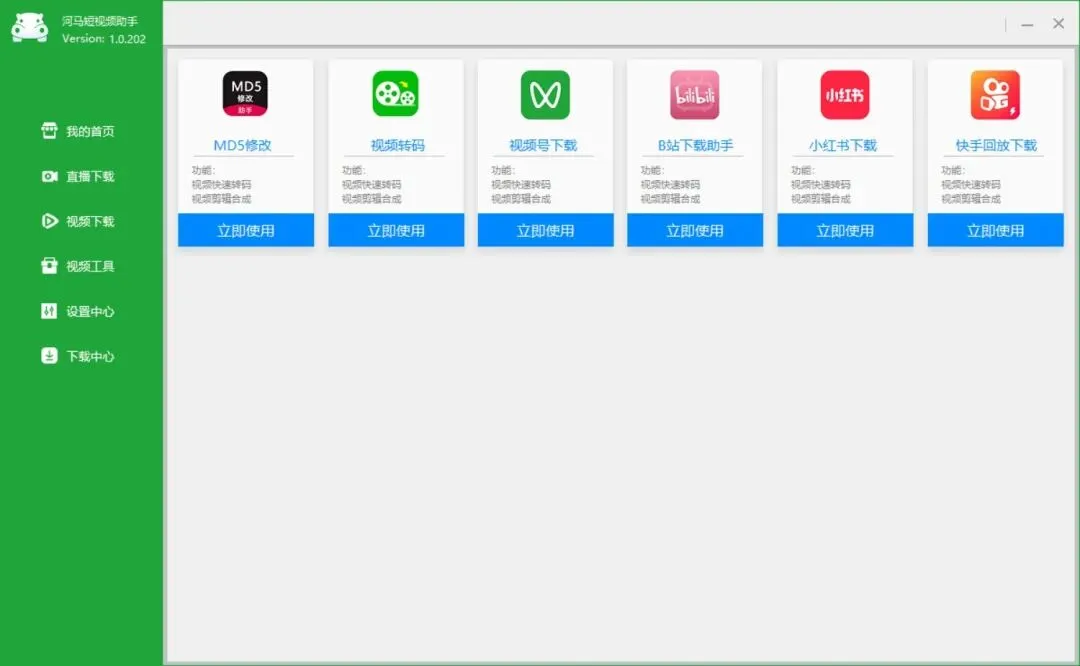Open the 下载中心 download icon
The image size is (1080, 666).
[x=49, y=356]
